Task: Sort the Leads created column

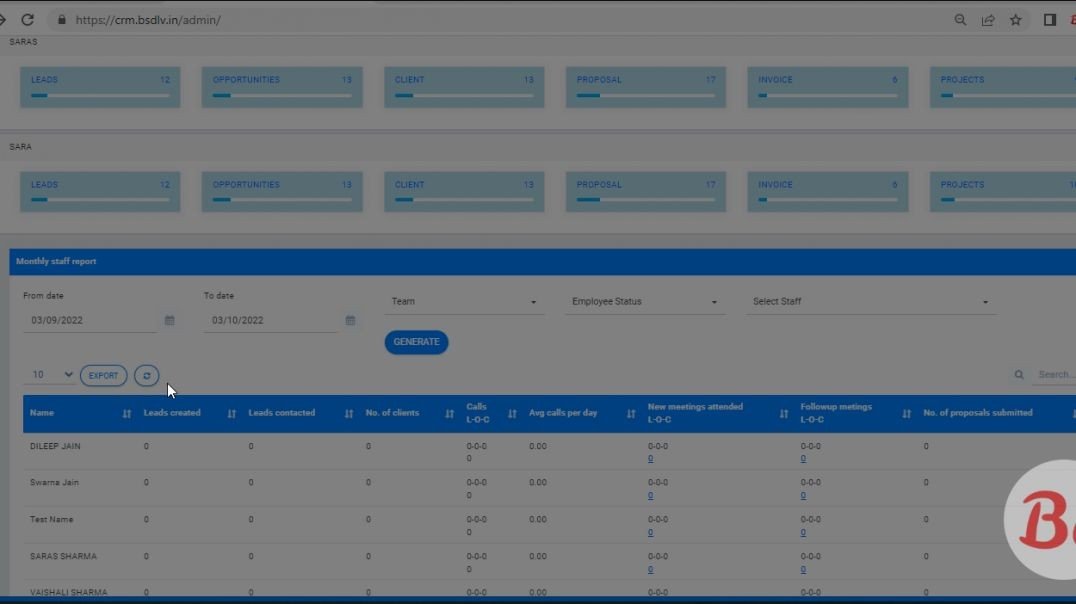Action: [x=230, y=413]
